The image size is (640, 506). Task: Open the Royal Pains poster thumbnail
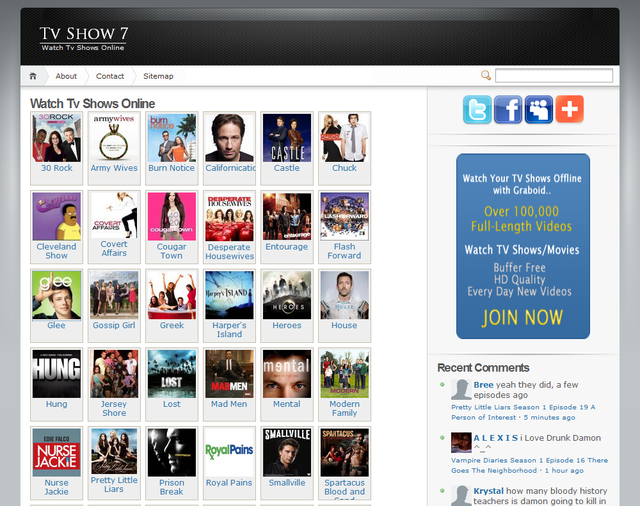click(229, 453)
